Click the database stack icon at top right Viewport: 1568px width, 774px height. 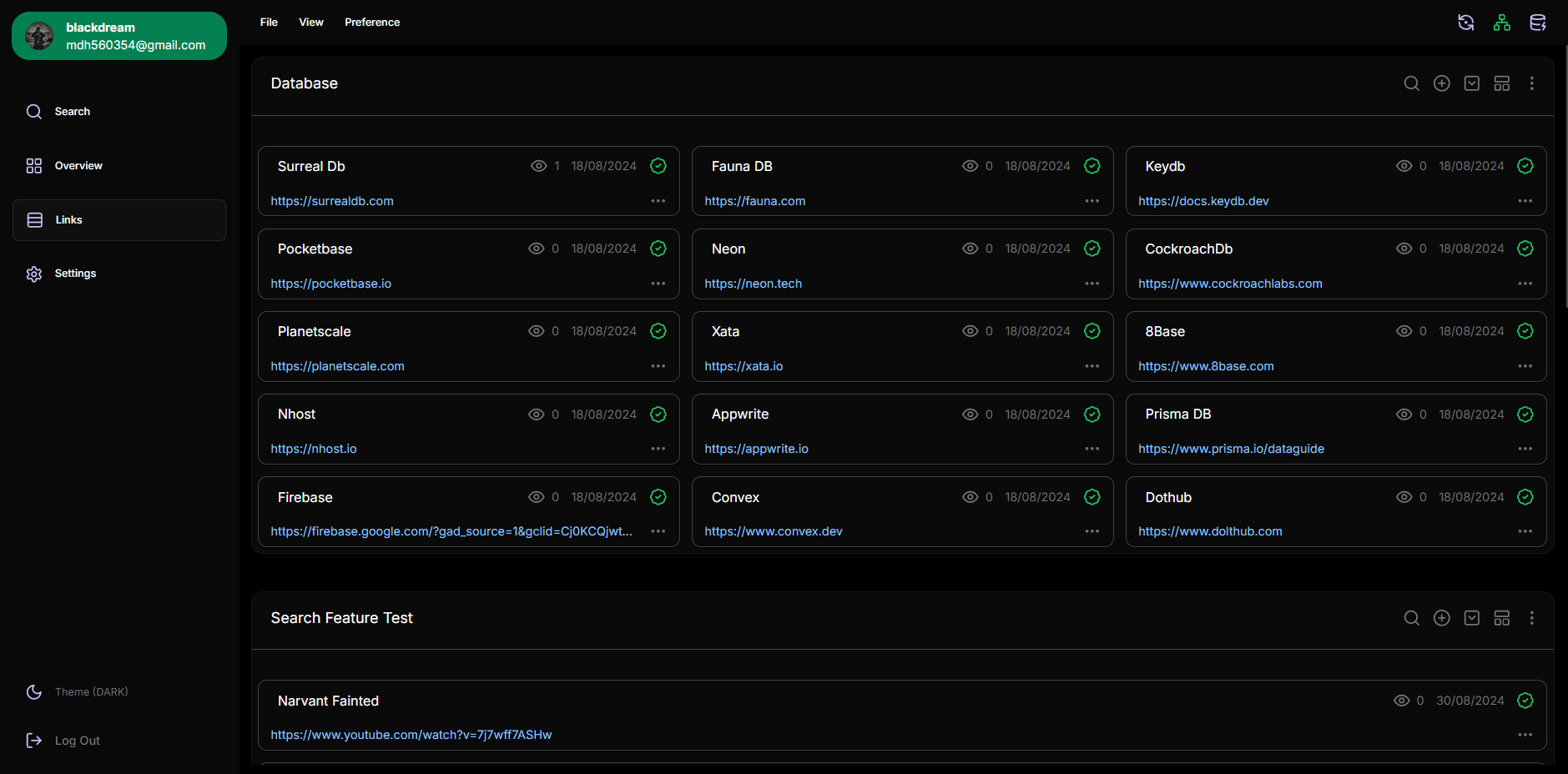(1538, 23)
